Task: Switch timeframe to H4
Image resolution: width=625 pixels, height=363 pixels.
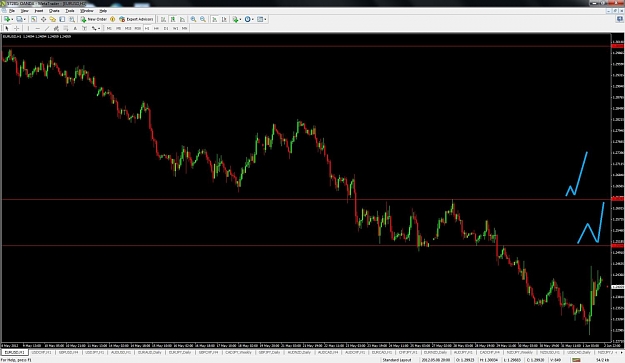Action: tap(156, 28)
